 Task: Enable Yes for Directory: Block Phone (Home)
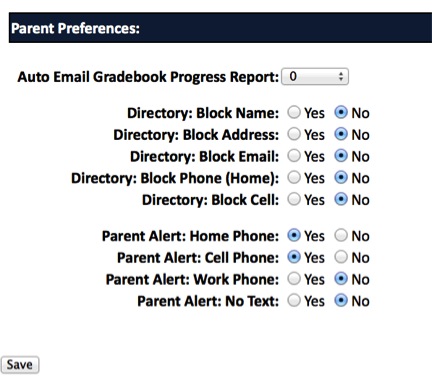point(294,178)
